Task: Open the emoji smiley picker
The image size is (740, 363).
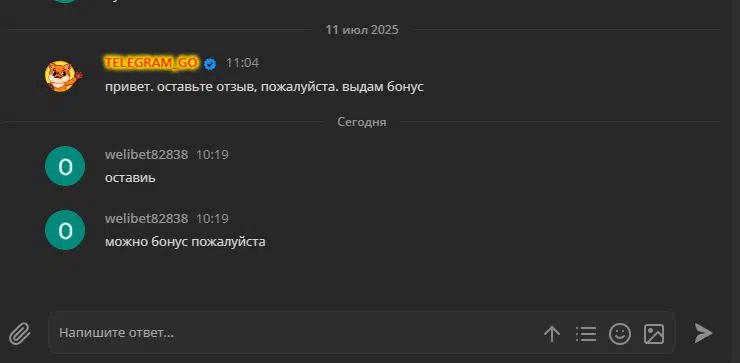Action: 620,334
